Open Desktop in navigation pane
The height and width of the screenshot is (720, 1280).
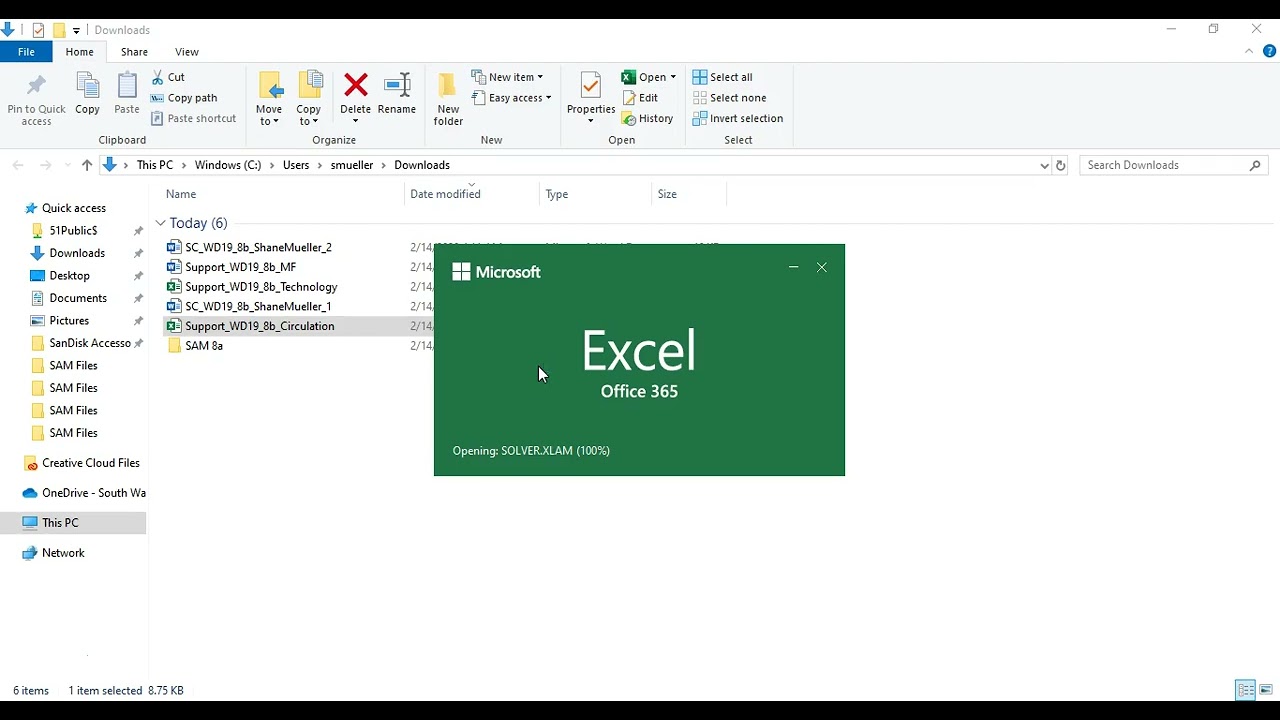[69, 276]
